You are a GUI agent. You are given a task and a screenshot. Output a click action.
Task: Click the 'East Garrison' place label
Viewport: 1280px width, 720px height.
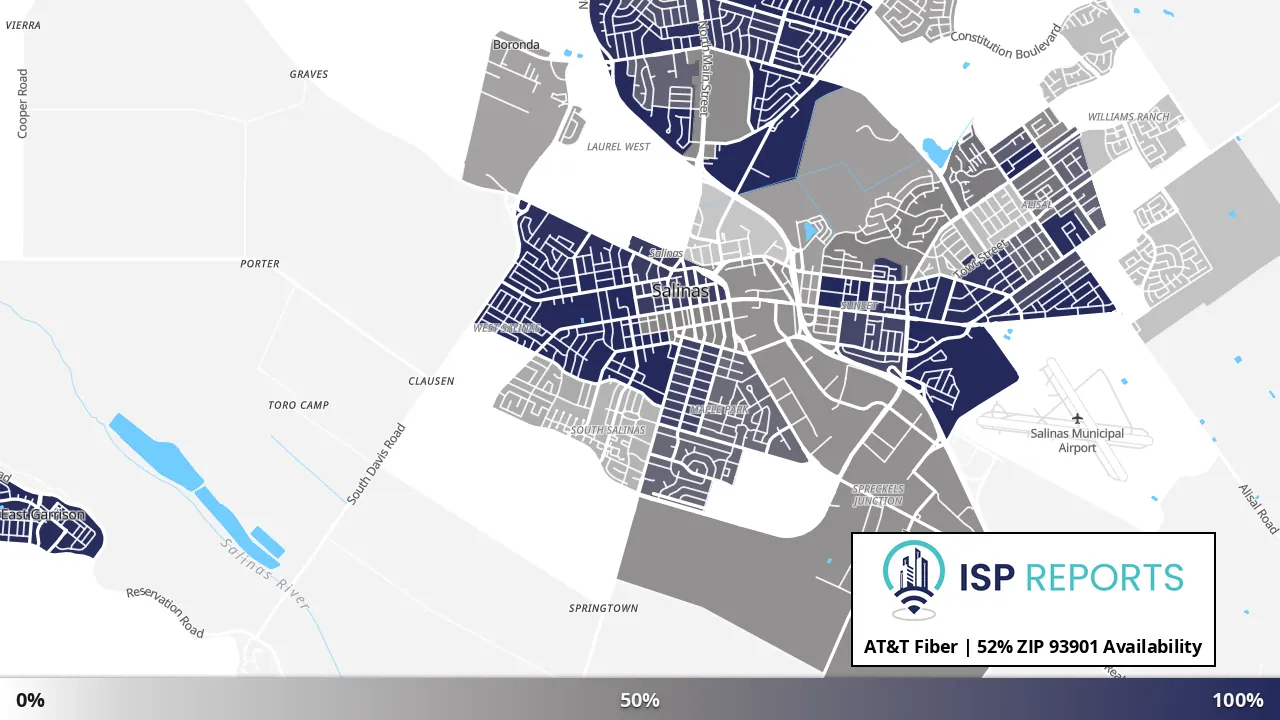(x=43, y=515)
